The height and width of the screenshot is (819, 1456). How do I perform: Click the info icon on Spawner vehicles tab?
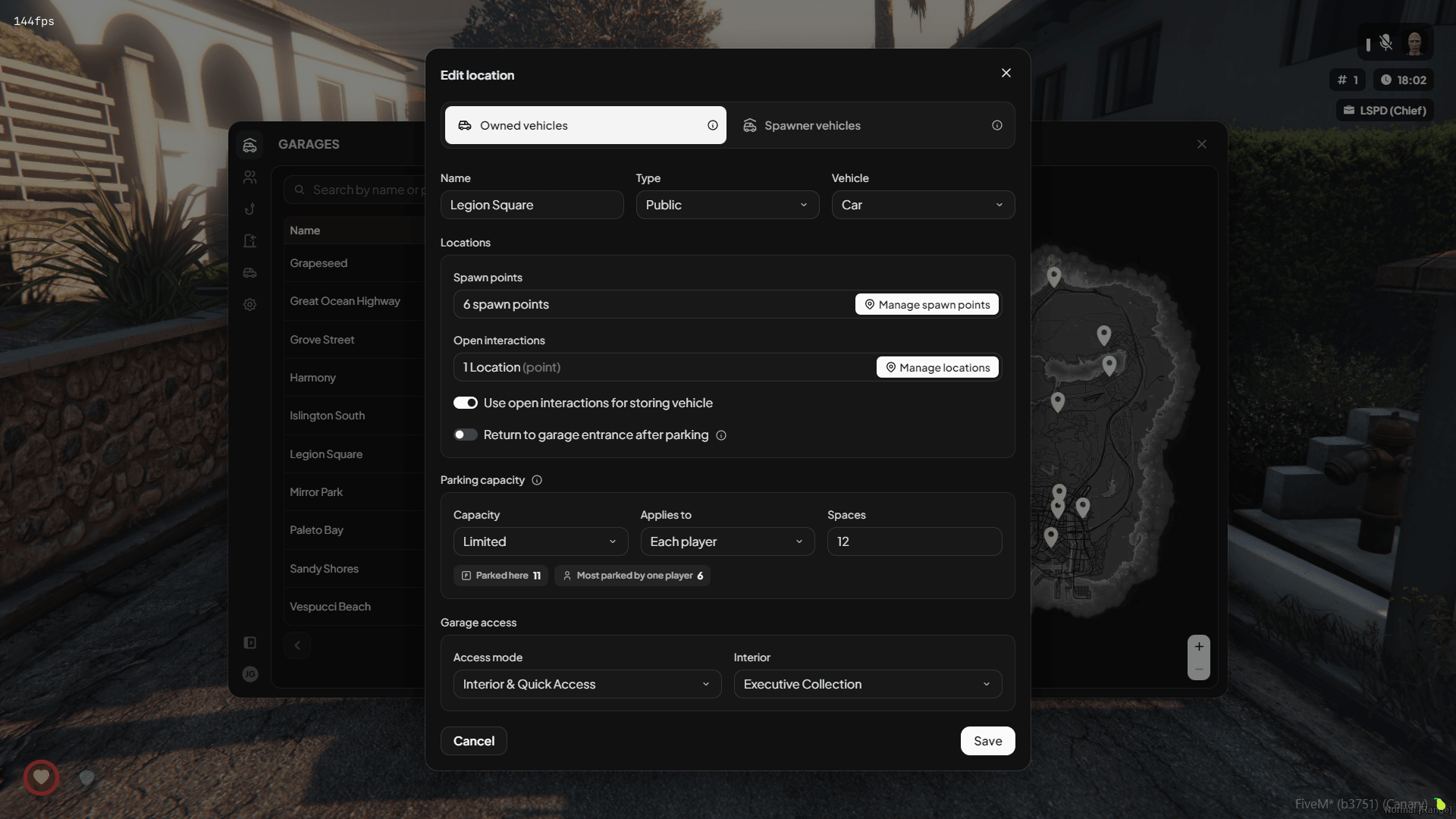(x=996, y=126)
